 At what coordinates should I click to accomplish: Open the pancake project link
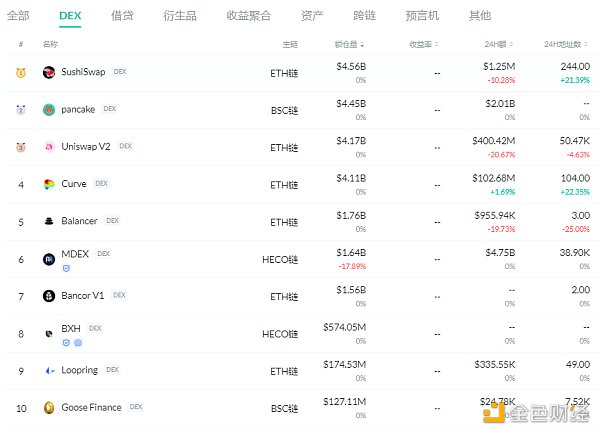tap(78, 109)
